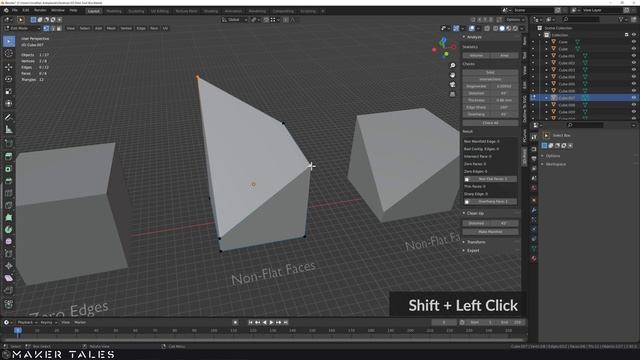Select the Inset Faces tool

click(9, 169)
